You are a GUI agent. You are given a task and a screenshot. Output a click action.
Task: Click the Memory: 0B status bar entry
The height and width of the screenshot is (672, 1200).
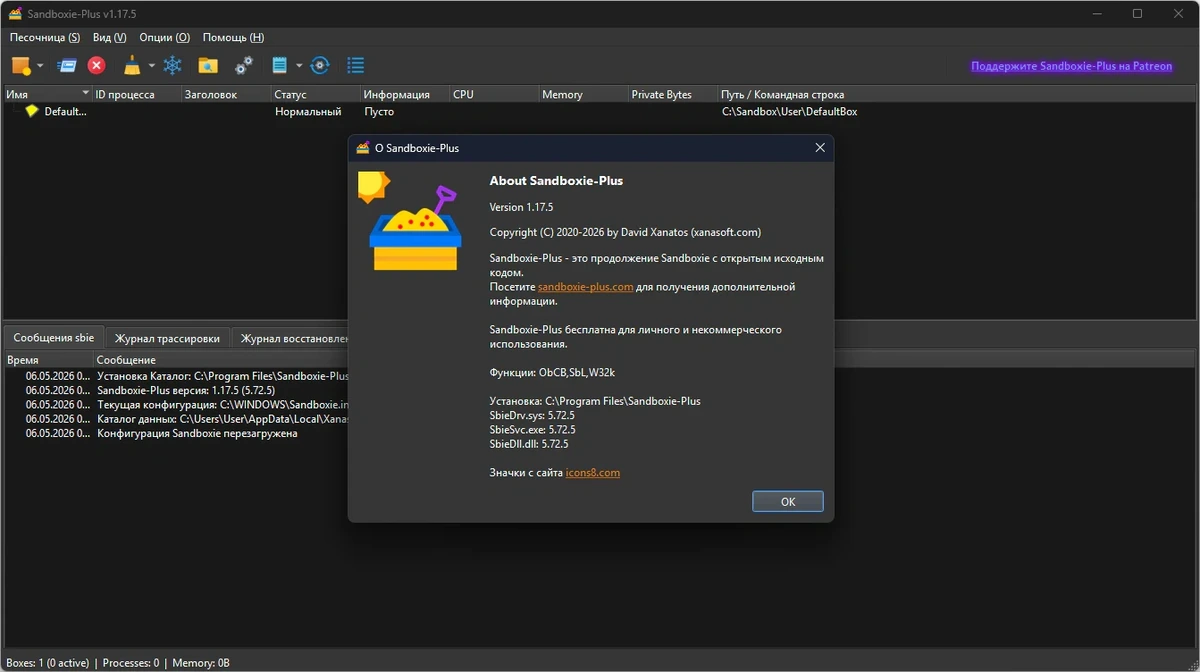[201, 662]
